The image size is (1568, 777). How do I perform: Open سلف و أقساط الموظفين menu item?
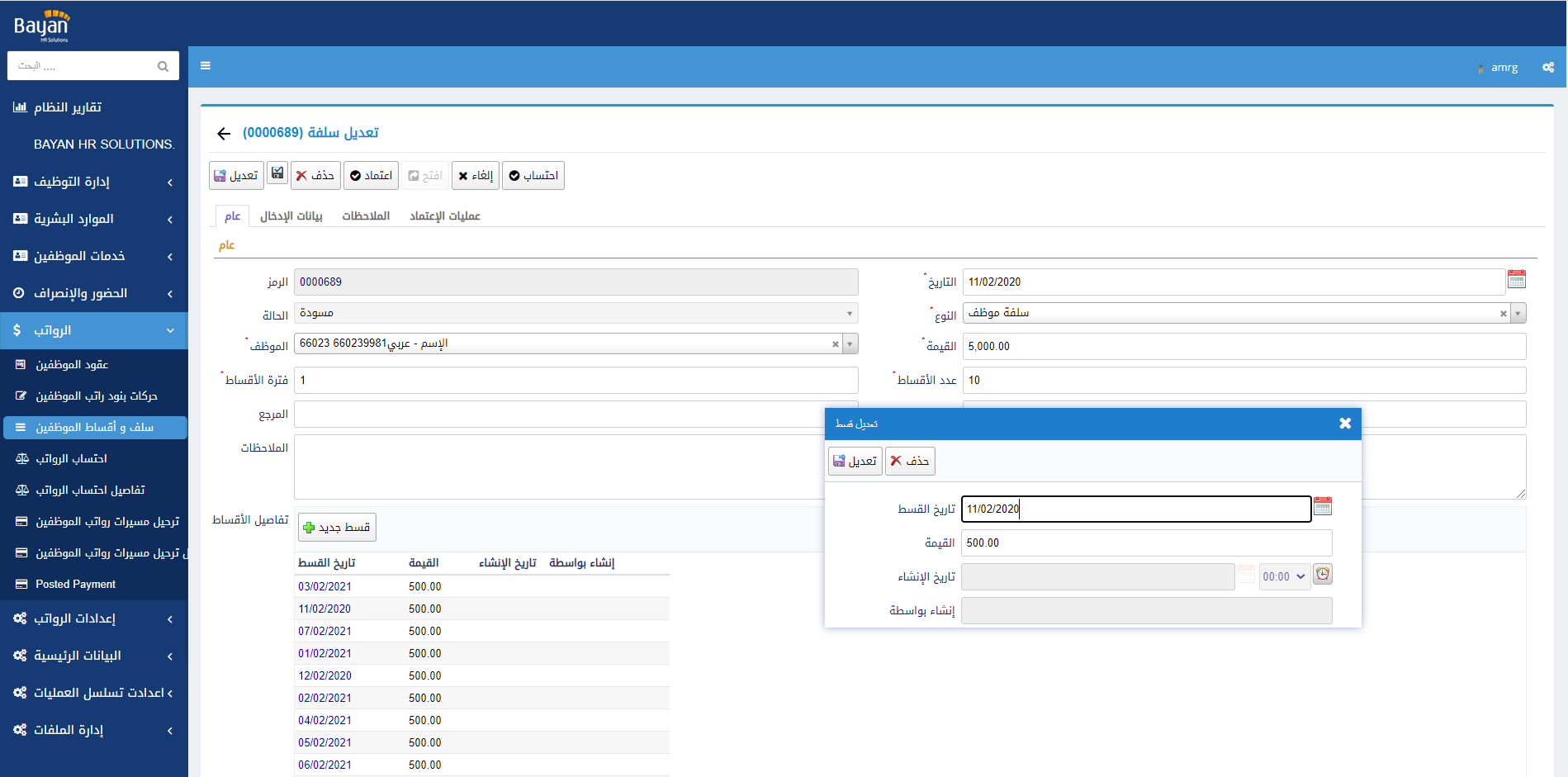95,428
